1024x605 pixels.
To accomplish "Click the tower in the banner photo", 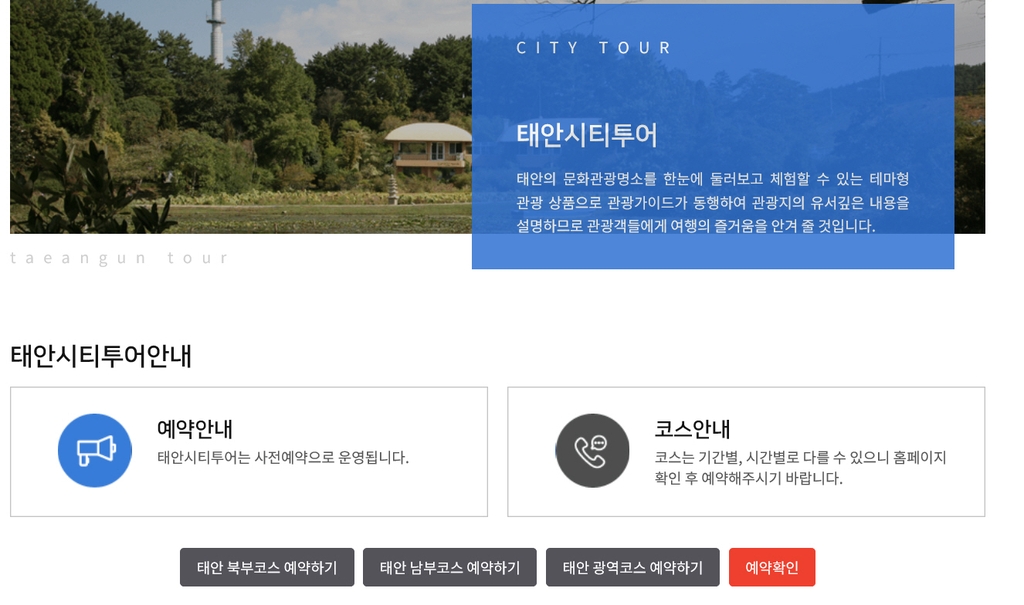I will coord(216,32).
